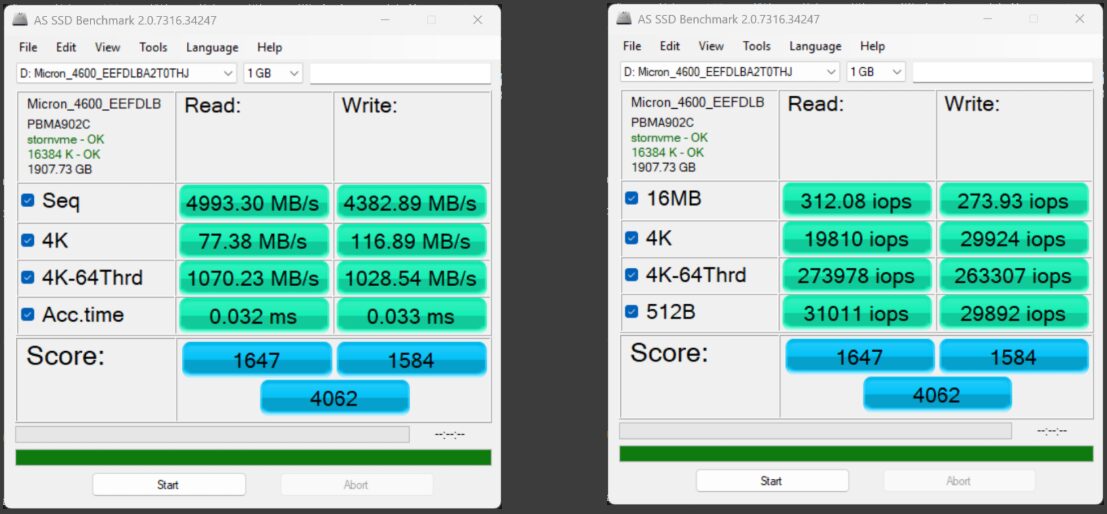
Task: Click the empty text field beside the size dropdown in the MB/s window
Action: 400,73
